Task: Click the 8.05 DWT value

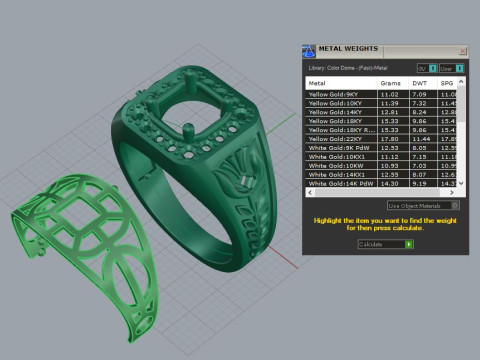Action: click(x=419, y=148)
